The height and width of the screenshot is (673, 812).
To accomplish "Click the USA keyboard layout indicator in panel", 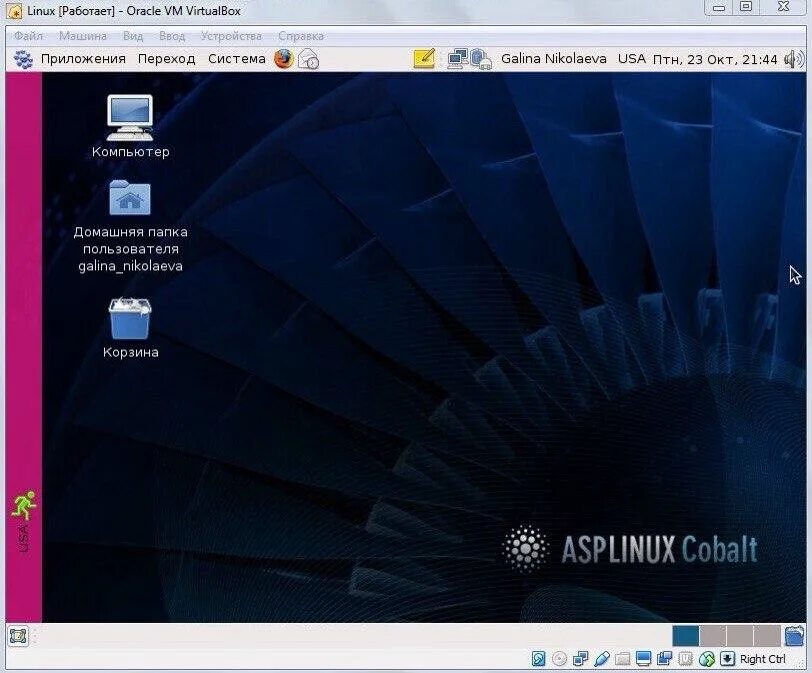I will pyautogui.click(x=632, y=59).
